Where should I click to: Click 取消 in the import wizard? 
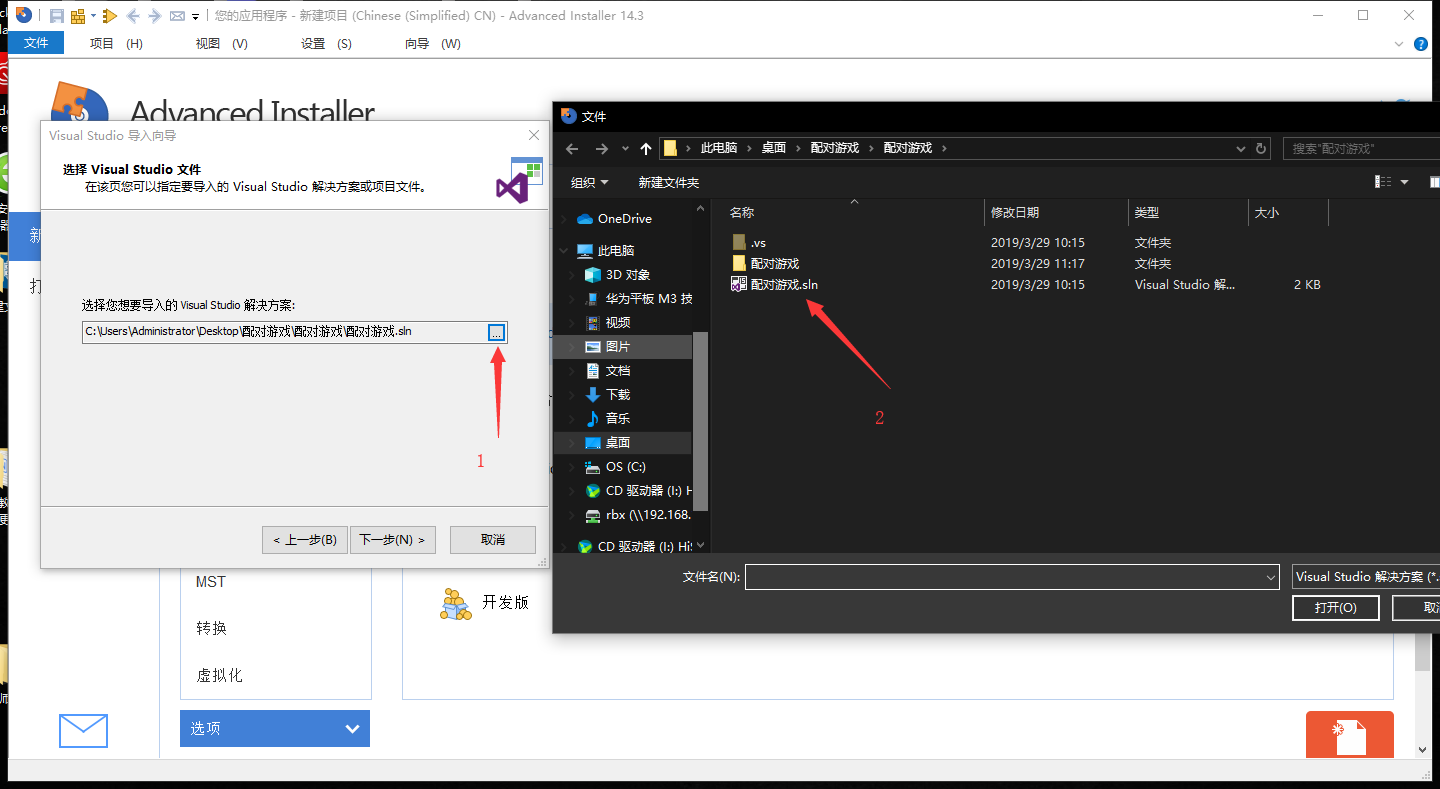tap(493, 540)
